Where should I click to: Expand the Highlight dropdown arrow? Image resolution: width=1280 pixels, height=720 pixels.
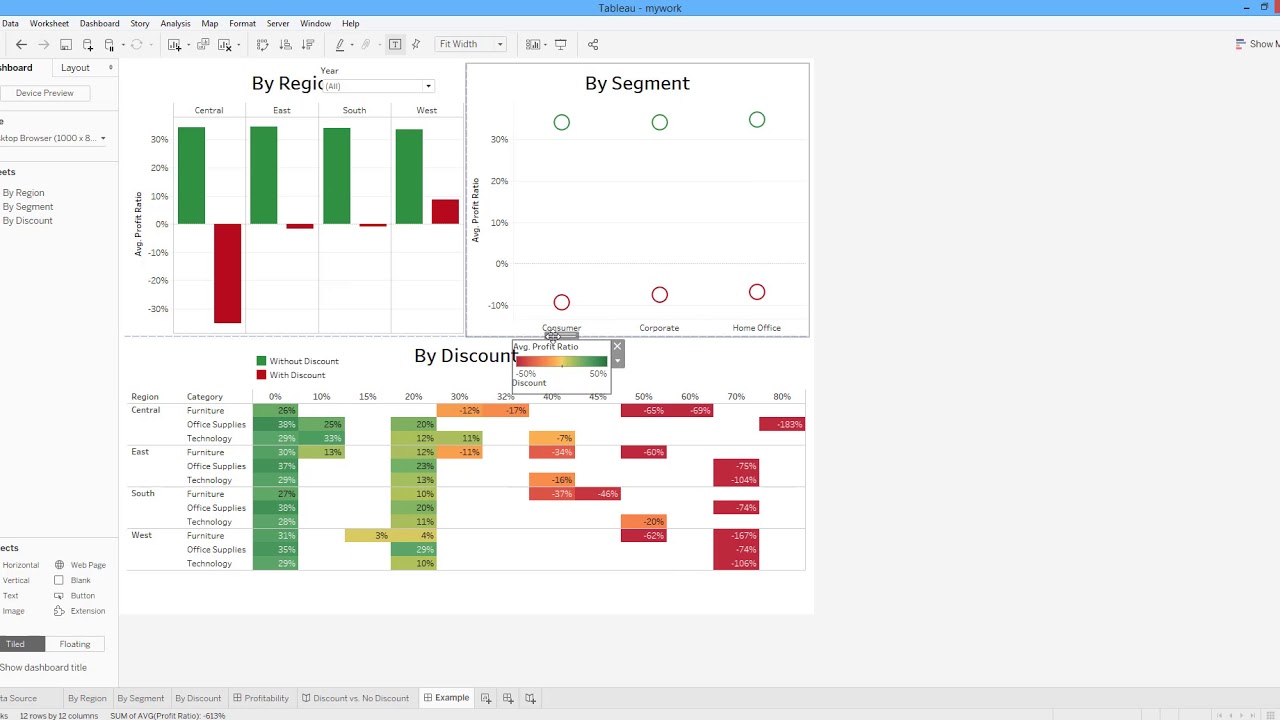tap(352, 44)
